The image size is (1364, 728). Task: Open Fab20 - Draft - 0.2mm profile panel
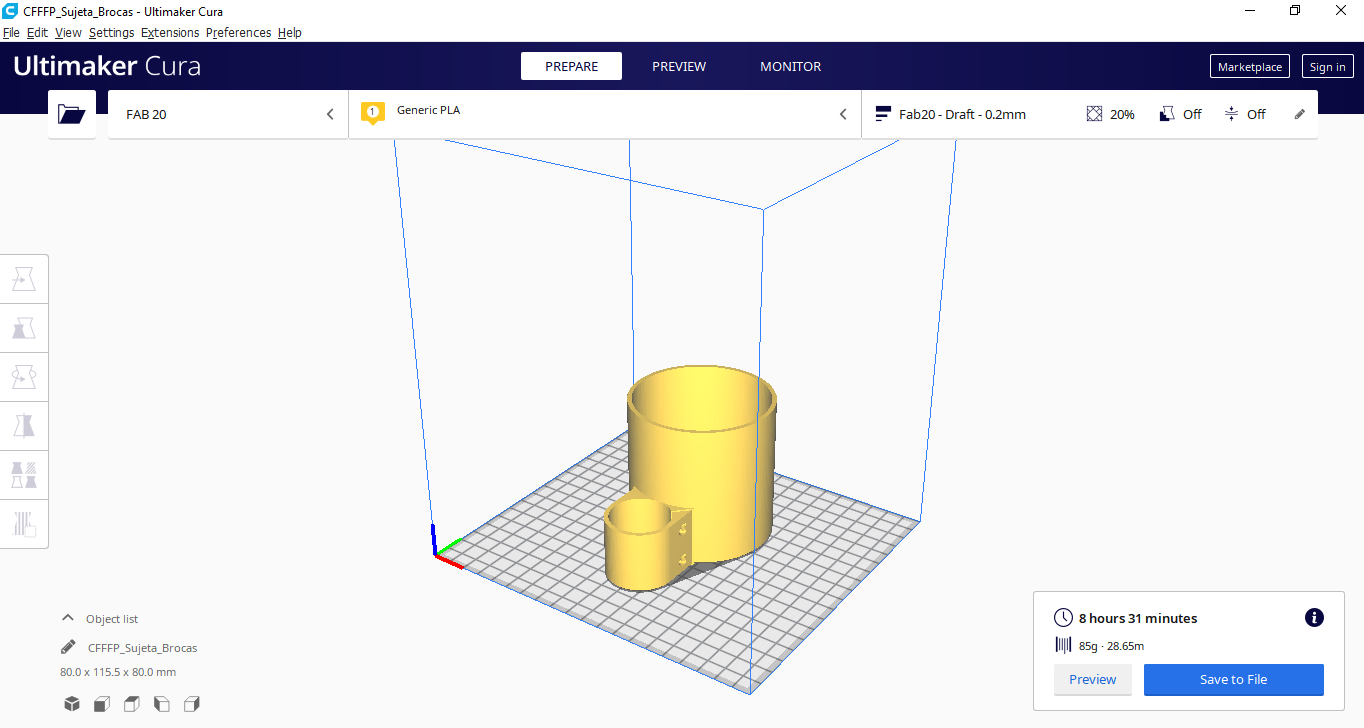[1089, 114]
